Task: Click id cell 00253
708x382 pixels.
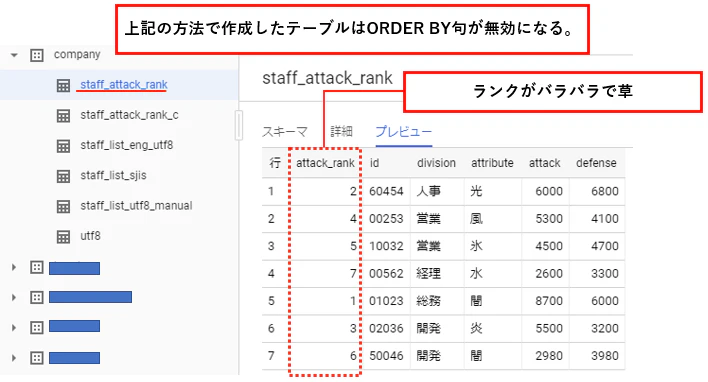Action: 386,219
